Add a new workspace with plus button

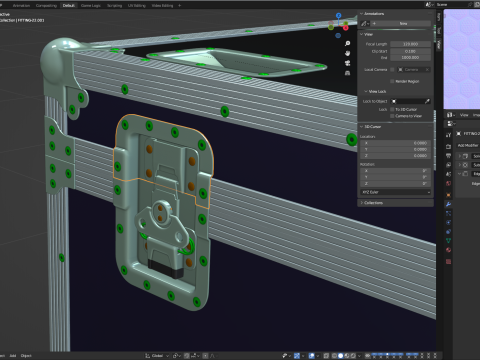pyautogui.click(x=179, y=5)
